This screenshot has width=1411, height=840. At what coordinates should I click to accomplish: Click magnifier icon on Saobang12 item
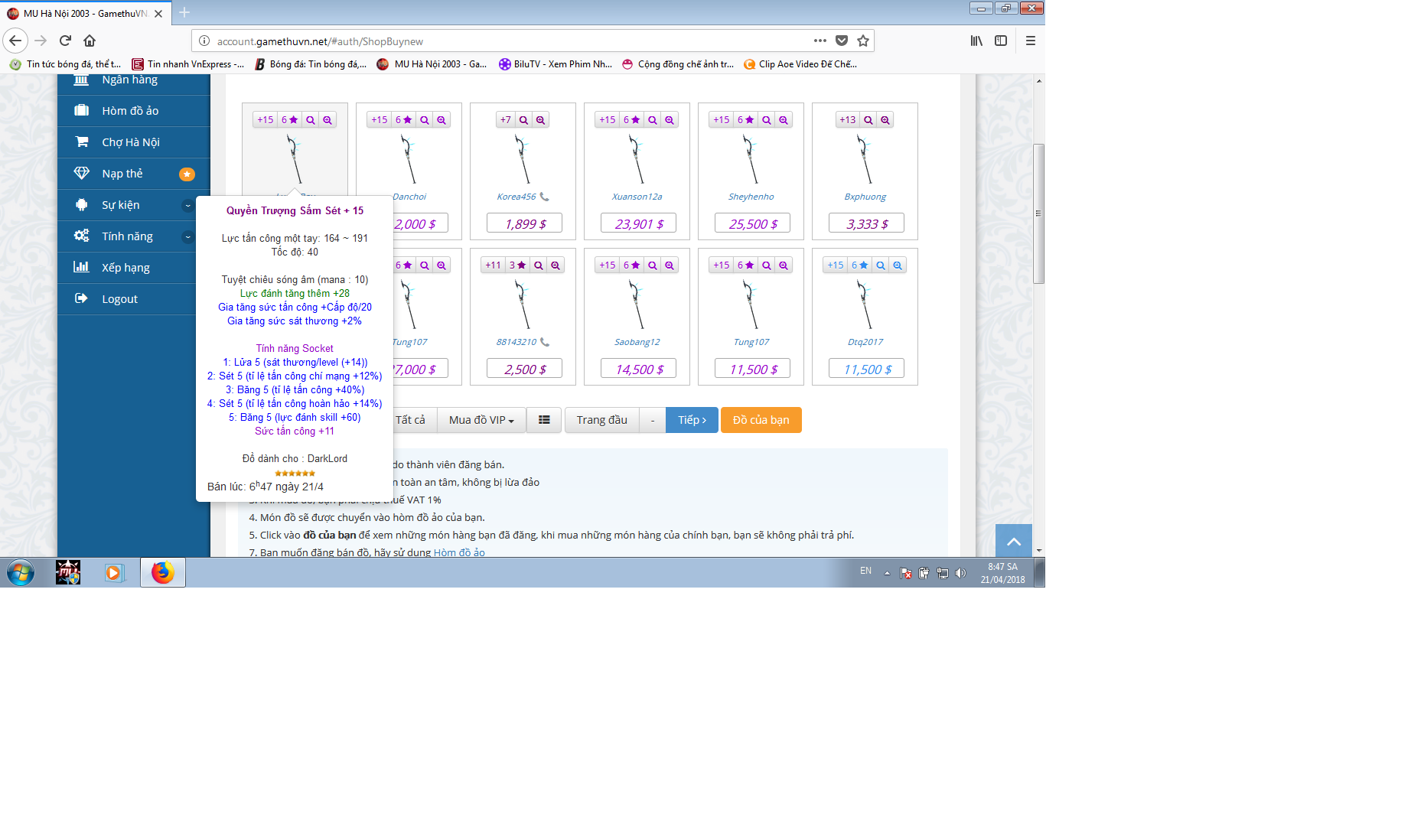tap(653, 265)
